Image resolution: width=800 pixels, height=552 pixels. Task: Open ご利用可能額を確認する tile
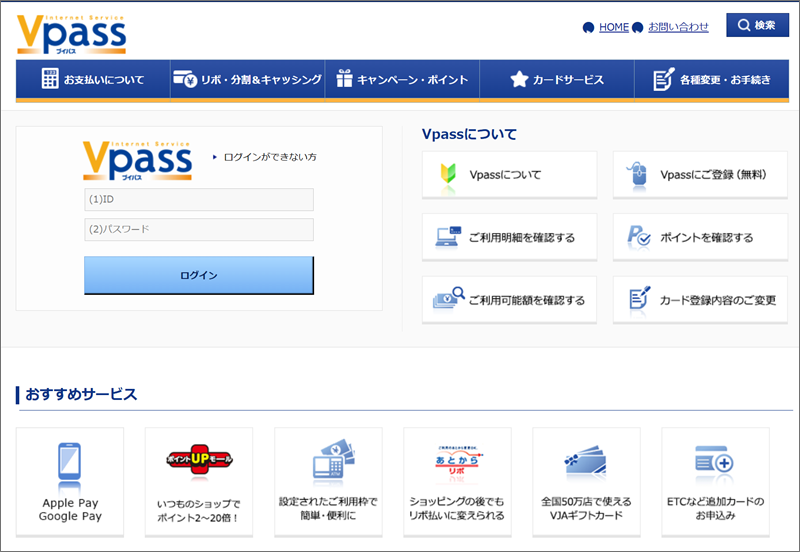tap(509, 300)
